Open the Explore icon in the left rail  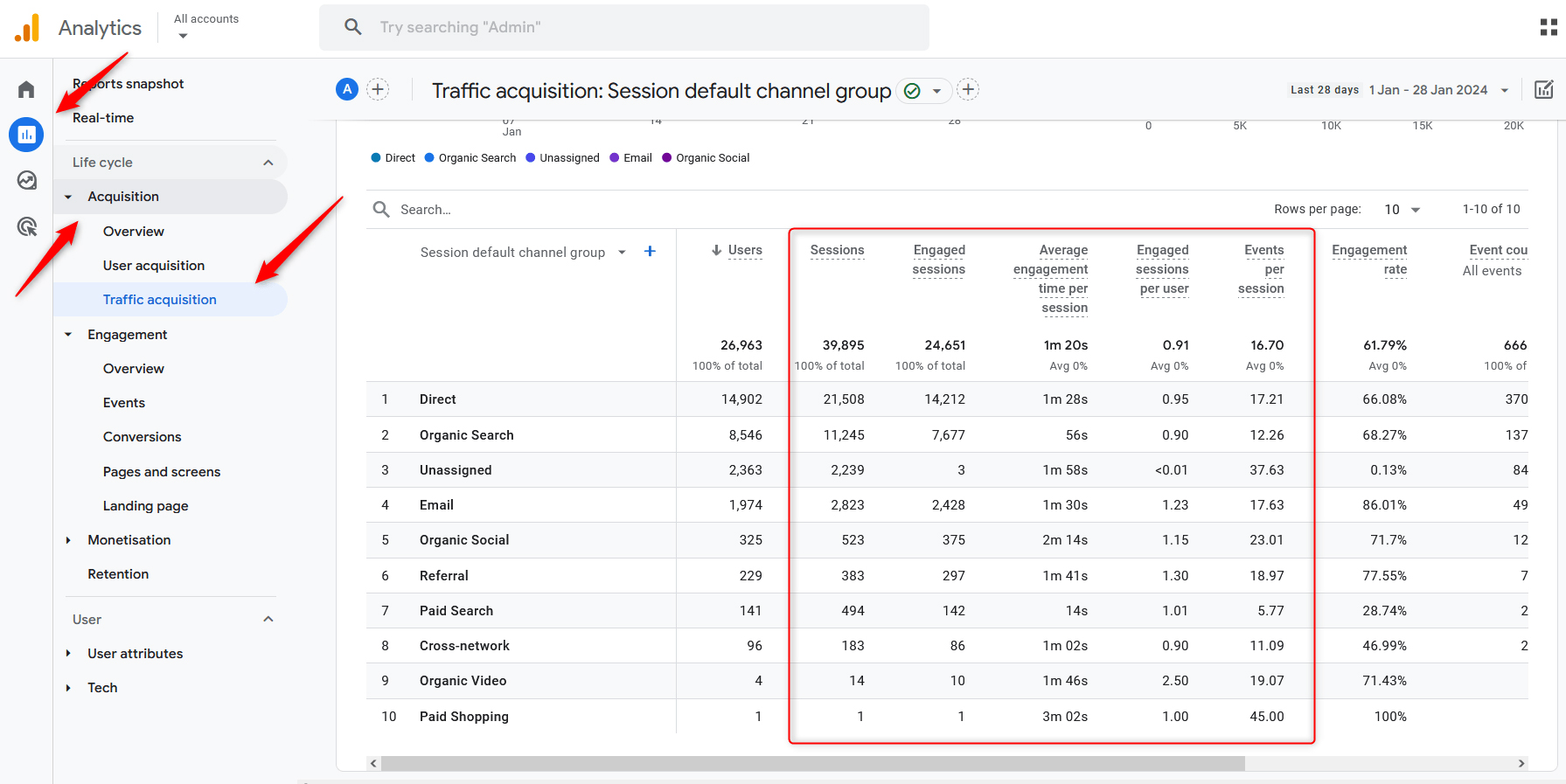click(26, 181)
